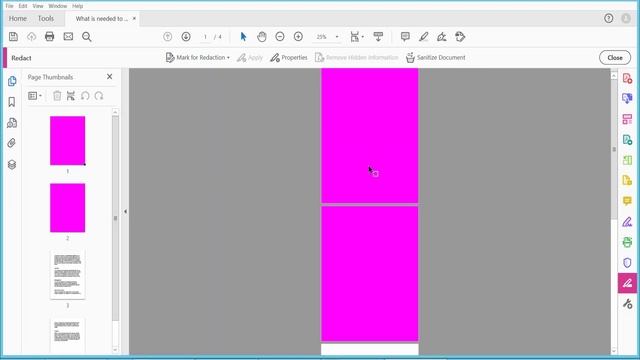Open the thumbnails options menu dropdown

pyautogui.click(x=35, y=96)
